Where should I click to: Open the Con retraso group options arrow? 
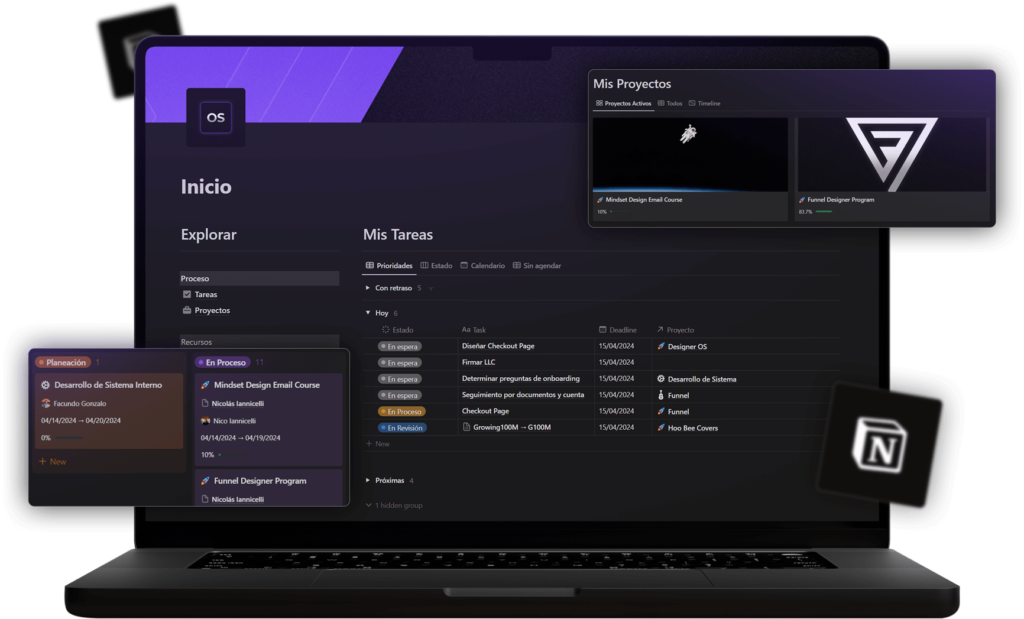[431, 289]
